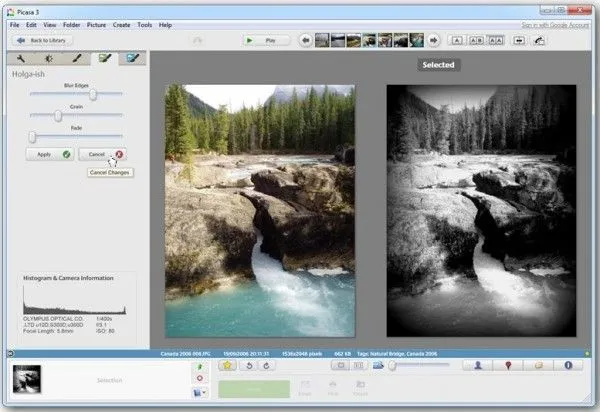The height and width of the screenshot is (412, 600).
Task: Adjust the Fade slider
Action: (x=33, y=137)
